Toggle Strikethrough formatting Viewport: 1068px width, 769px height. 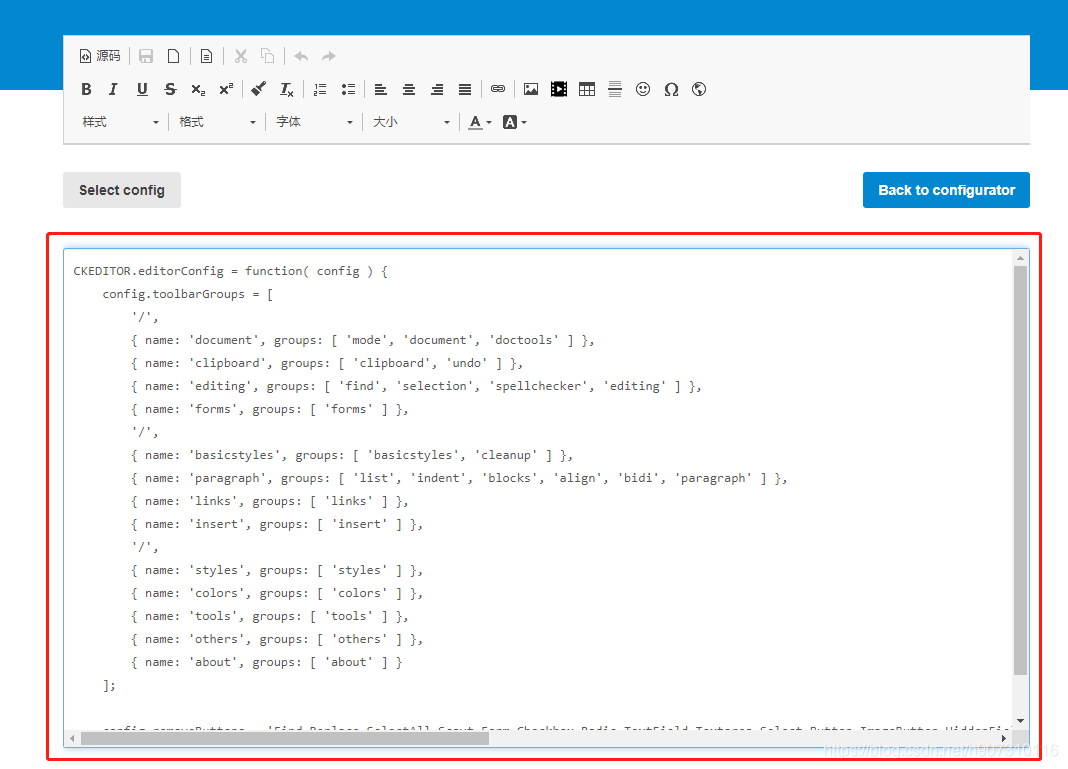tap(170, 89)
